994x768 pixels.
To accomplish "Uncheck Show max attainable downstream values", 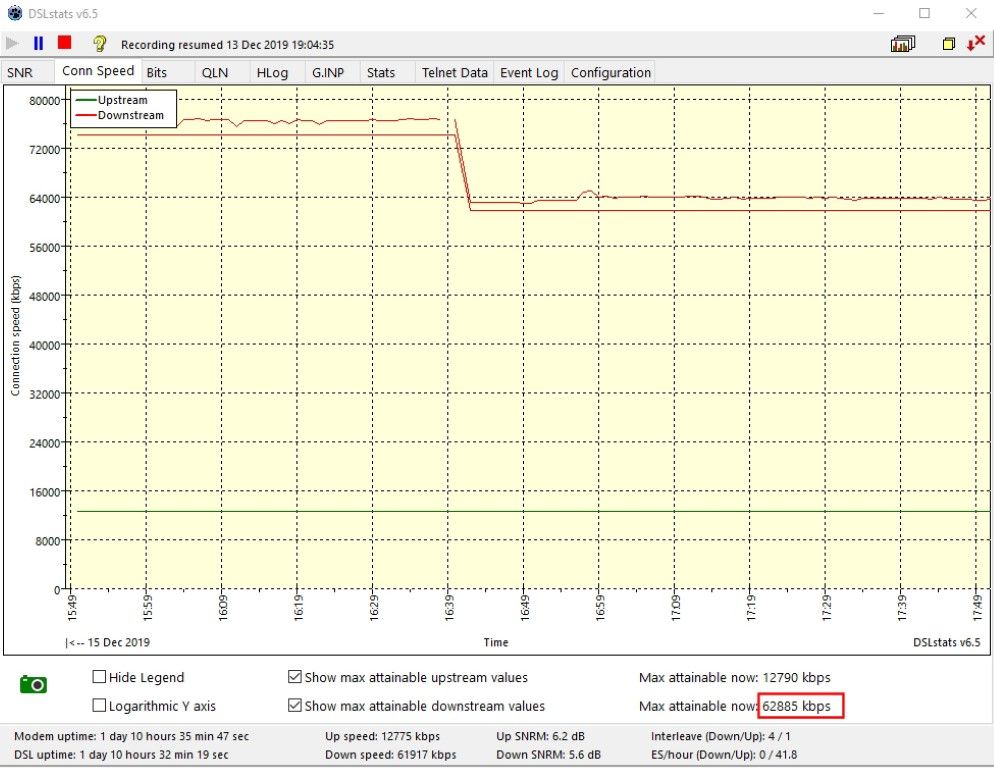I will [295, 706].
